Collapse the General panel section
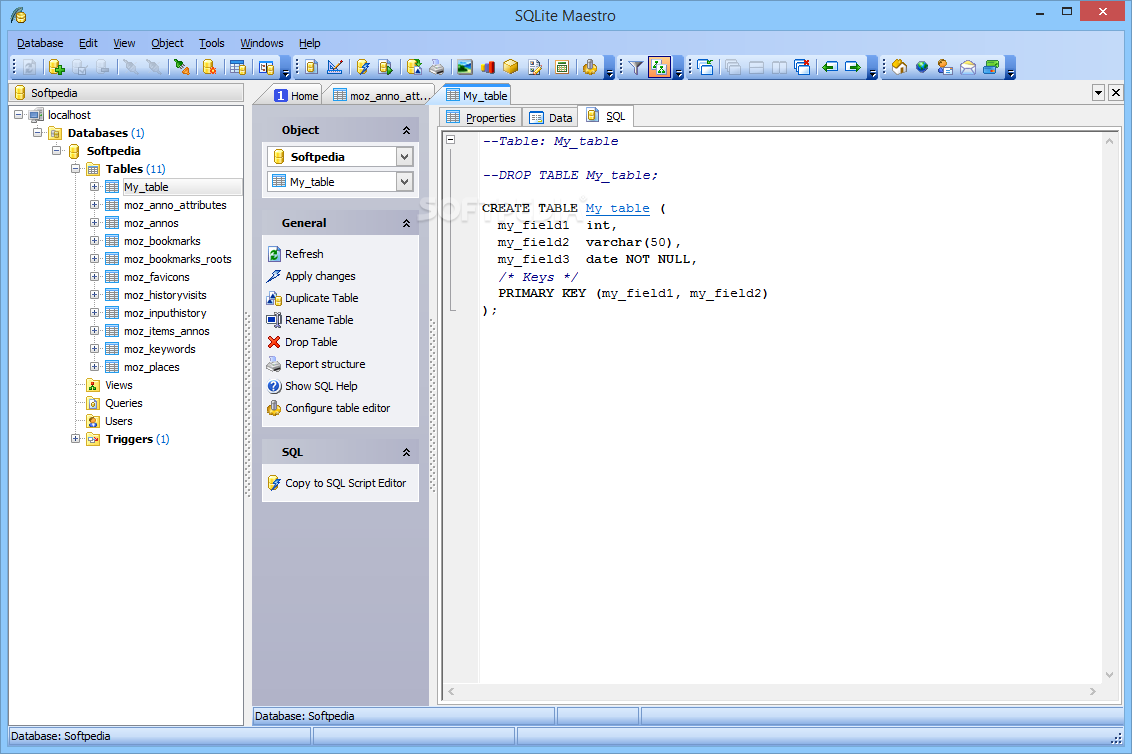 point(406,223)
